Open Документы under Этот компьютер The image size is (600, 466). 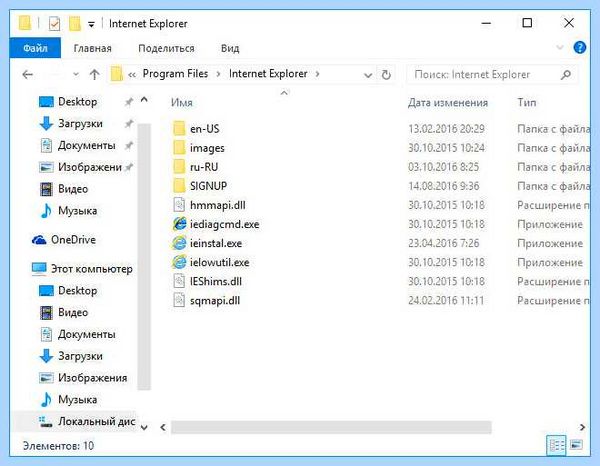(x=86, y=334)
